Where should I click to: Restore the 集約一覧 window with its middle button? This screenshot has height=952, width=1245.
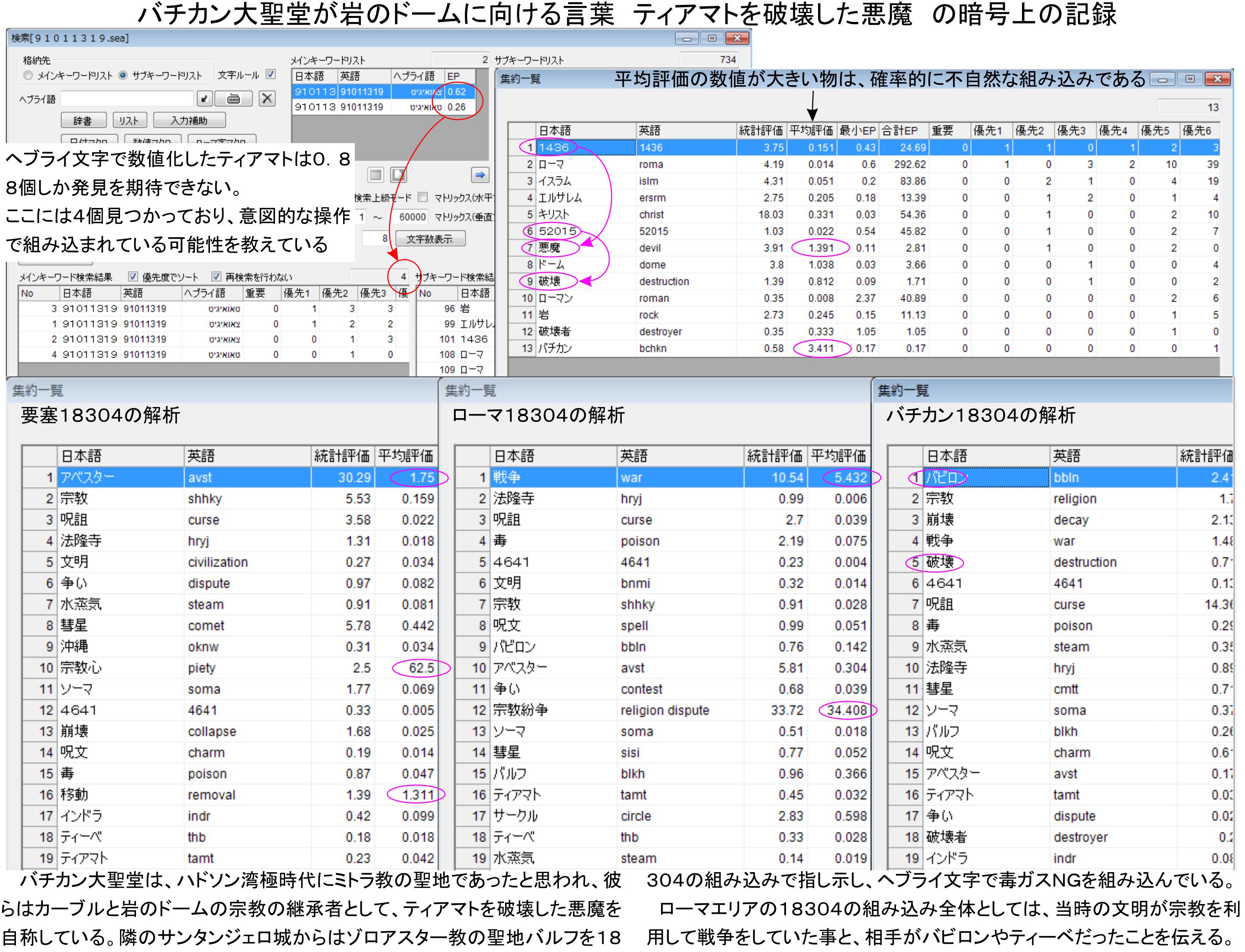click(x=1189, y=79)
